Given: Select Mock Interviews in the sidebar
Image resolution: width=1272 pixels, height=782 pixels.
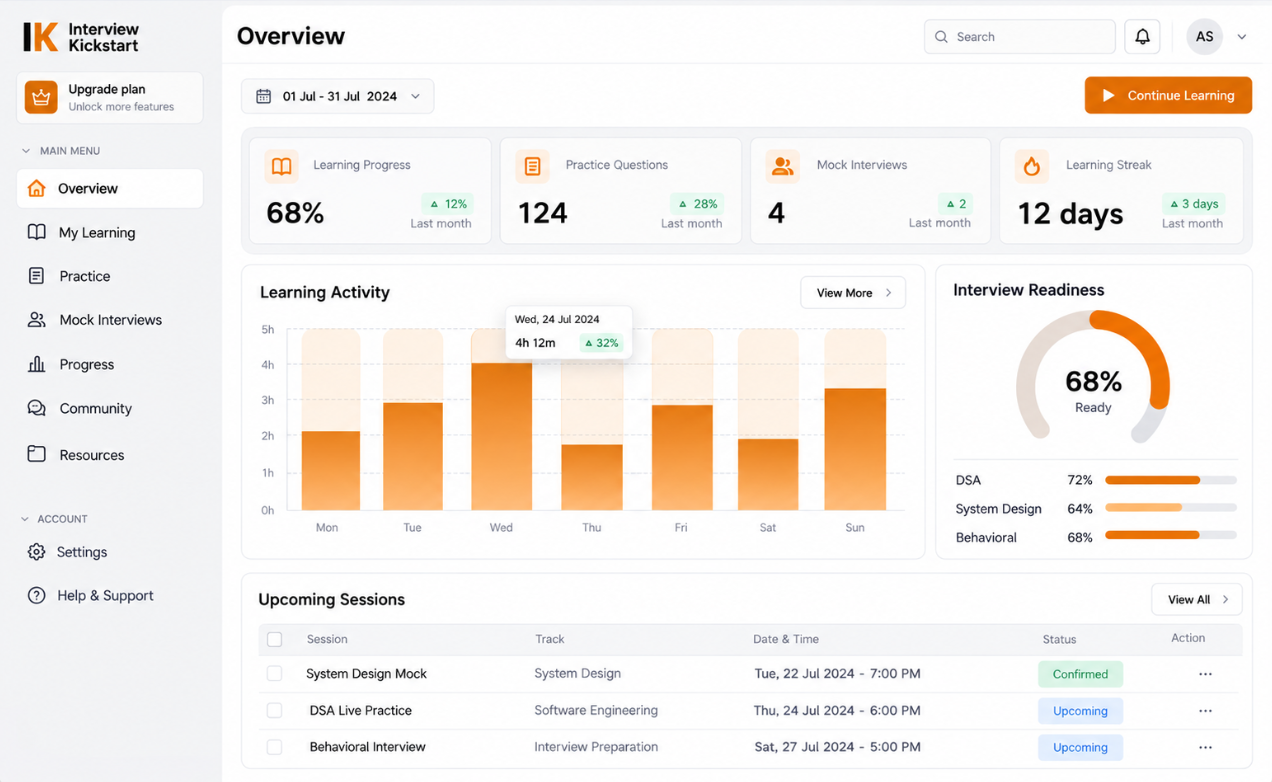Looking at the screenshot, I should pyautogui.click(x=110, y=320).
